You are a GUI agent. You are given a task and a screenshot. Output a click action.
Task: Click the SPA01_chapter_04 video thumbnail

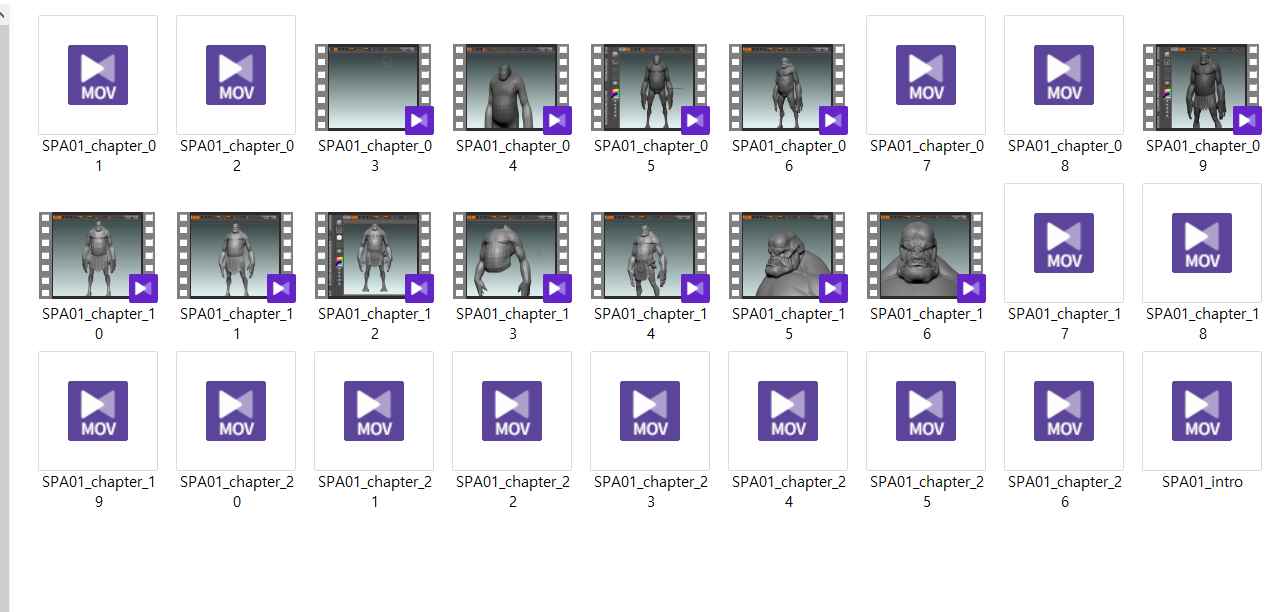coord(512,88)
